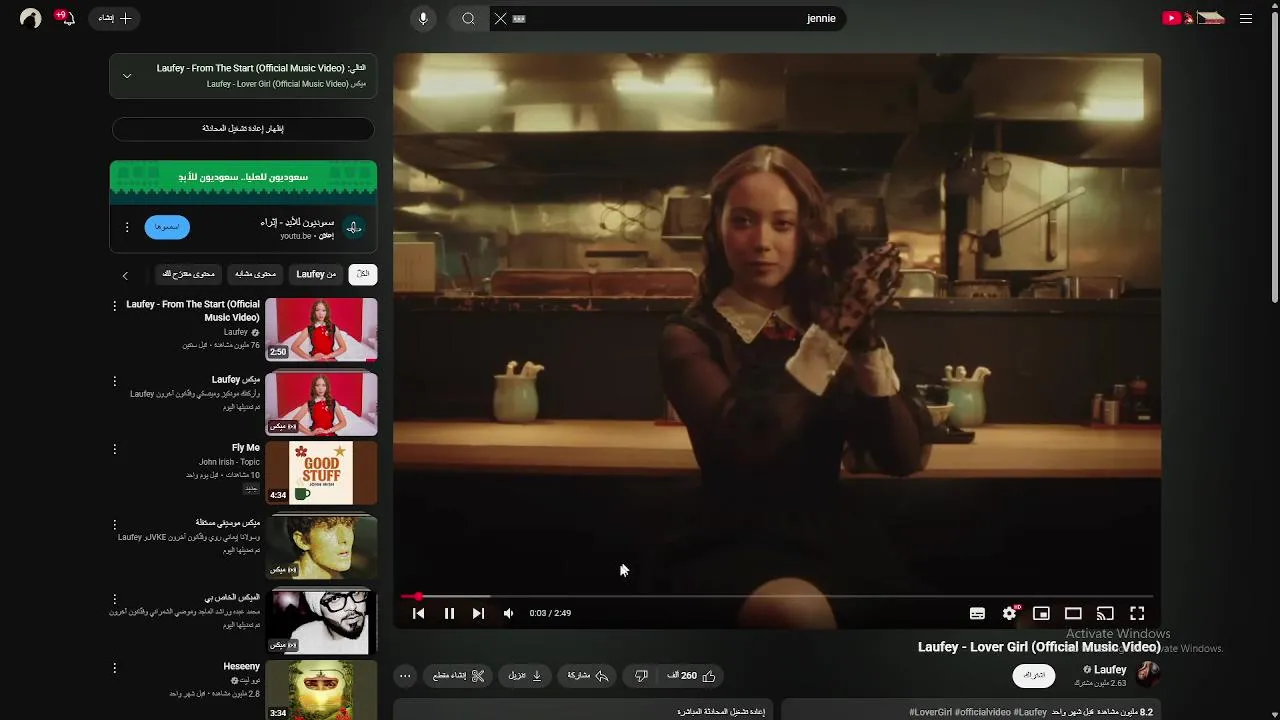1280x720 pixels.
Task: Skip to previous video
Action: click(419, 613)
